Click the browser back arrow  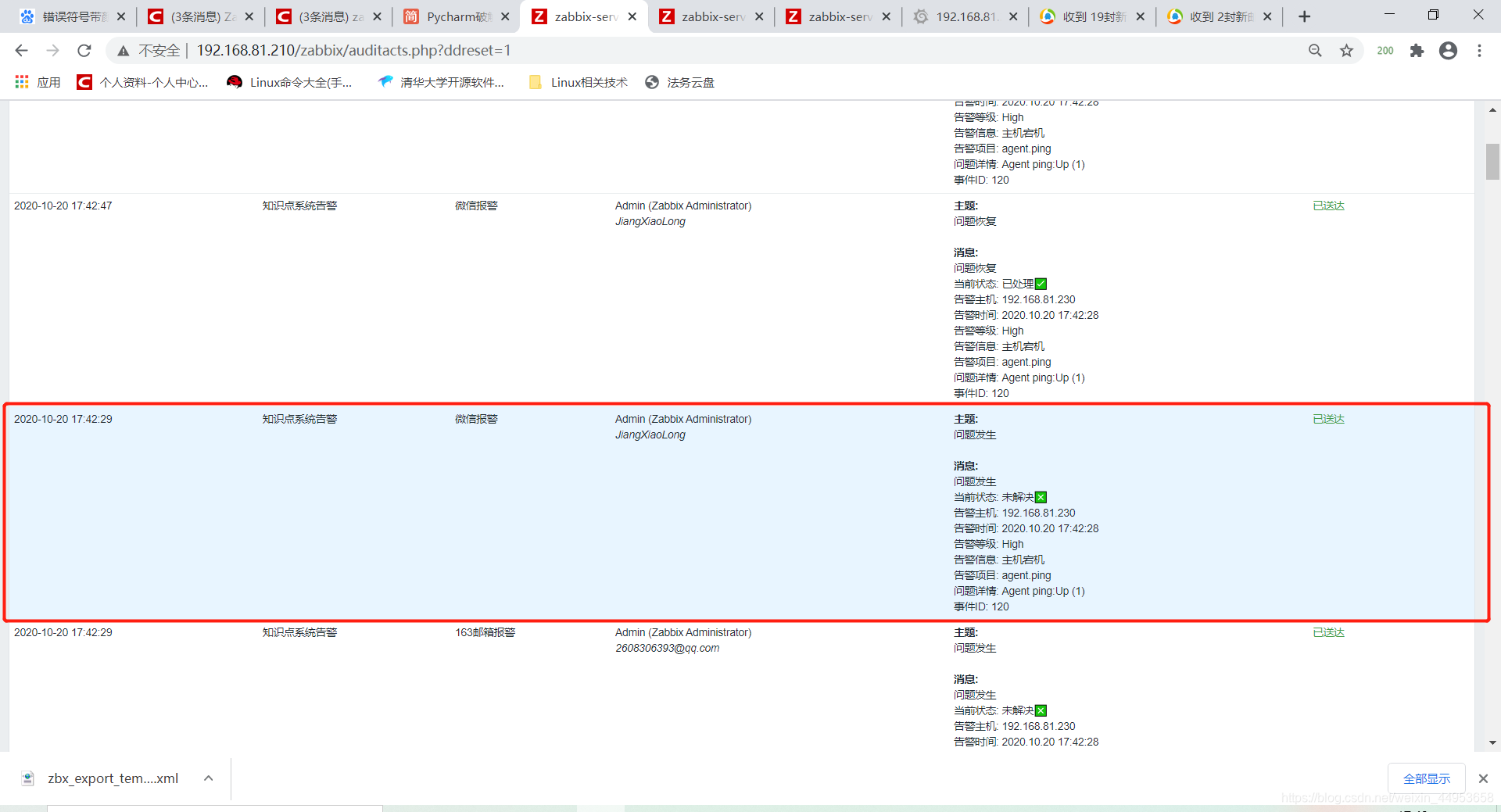(21, 50)
